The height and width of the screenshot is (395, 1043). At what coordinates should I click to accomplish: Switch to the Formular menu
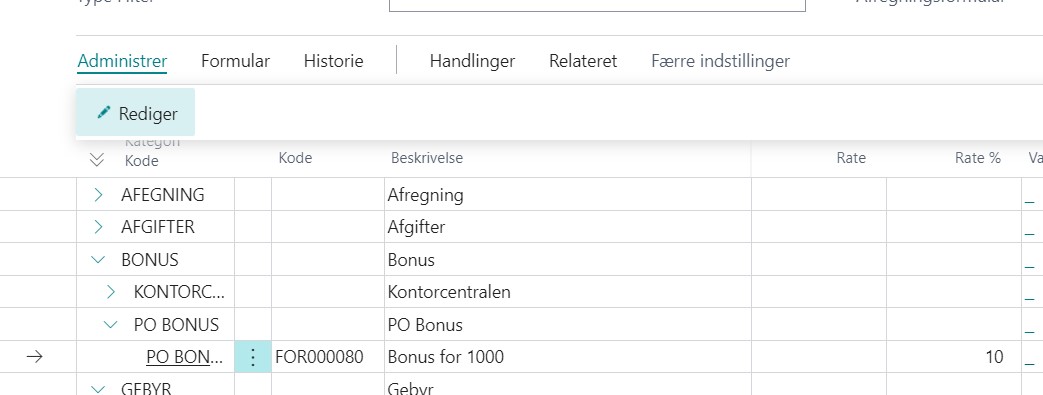(x=235, y=61)
